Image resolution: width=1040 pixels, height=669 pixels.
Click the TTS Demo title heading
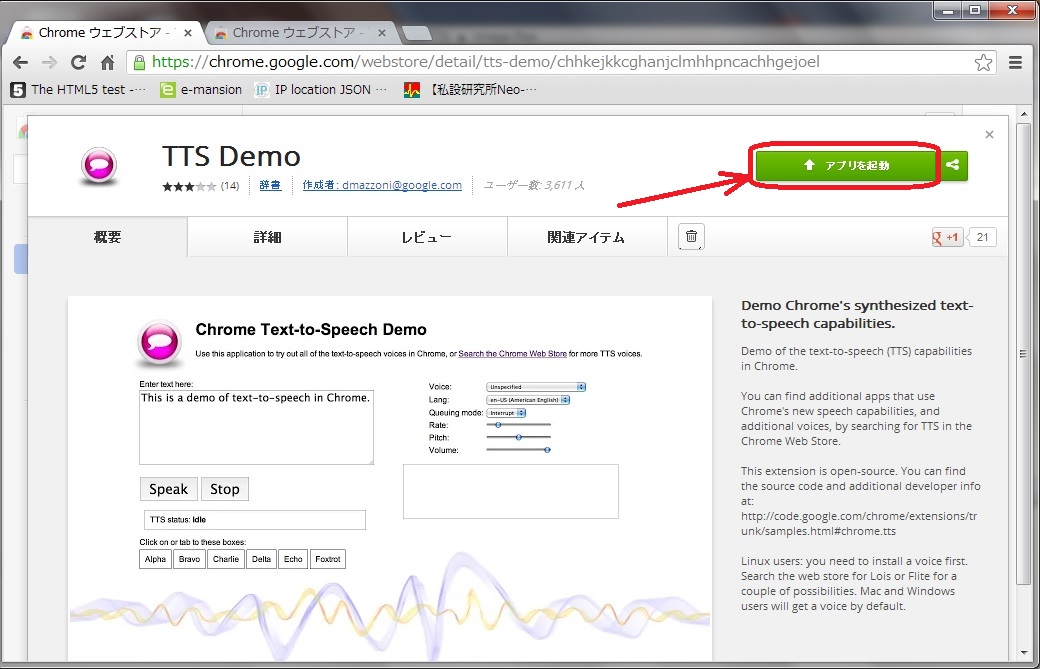pyautogui.click(x=231, y=156)
